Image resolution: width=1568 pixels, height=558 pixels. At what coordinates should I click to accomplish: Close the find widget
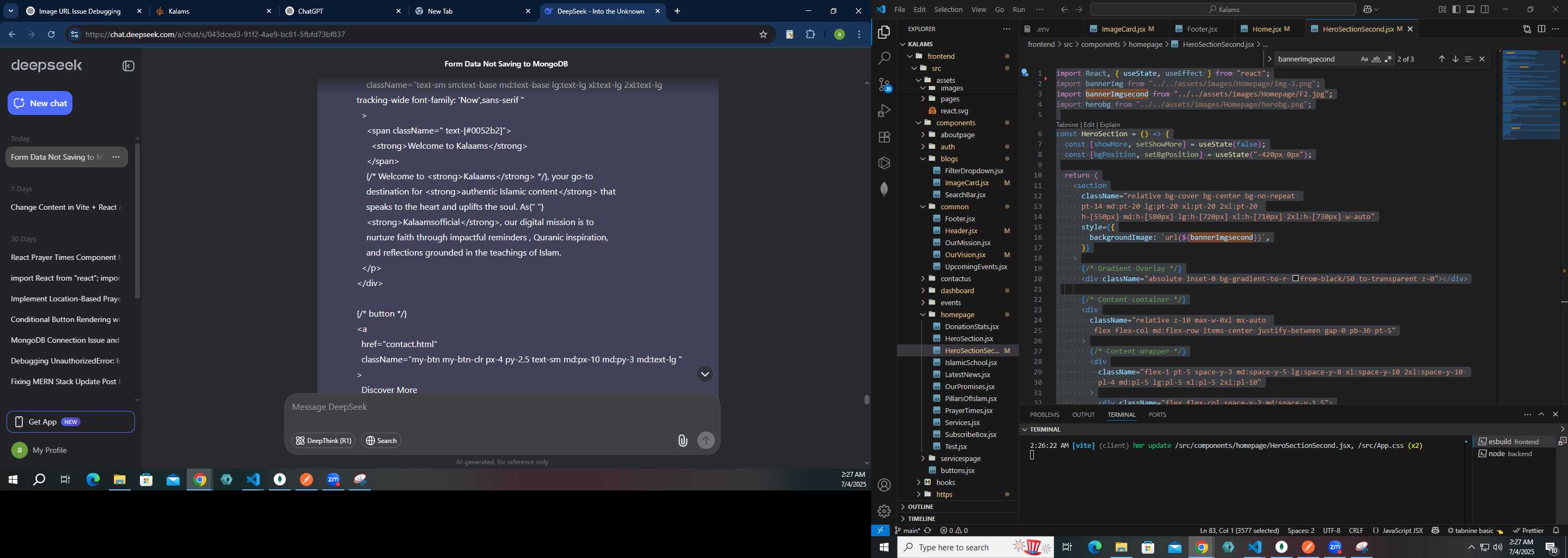1482,59
